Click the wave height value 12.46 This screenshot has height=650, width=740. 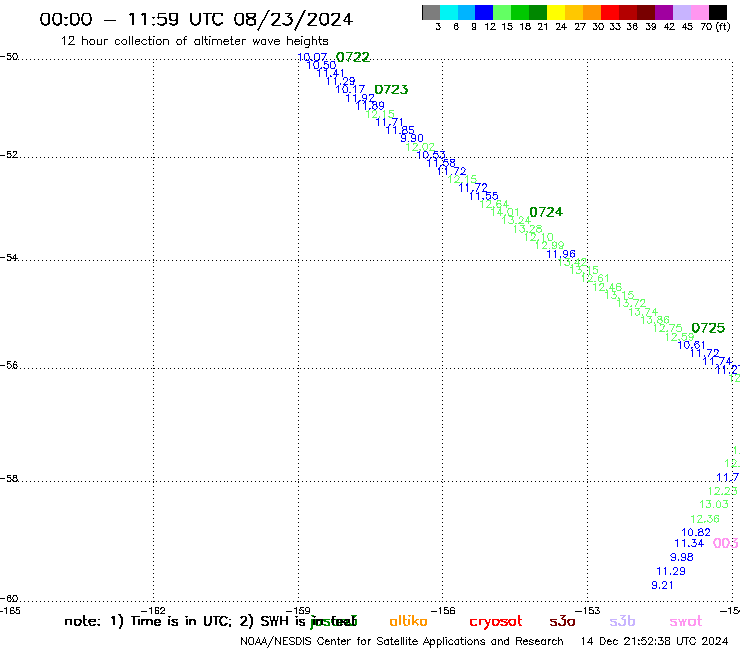pos(607,287)
